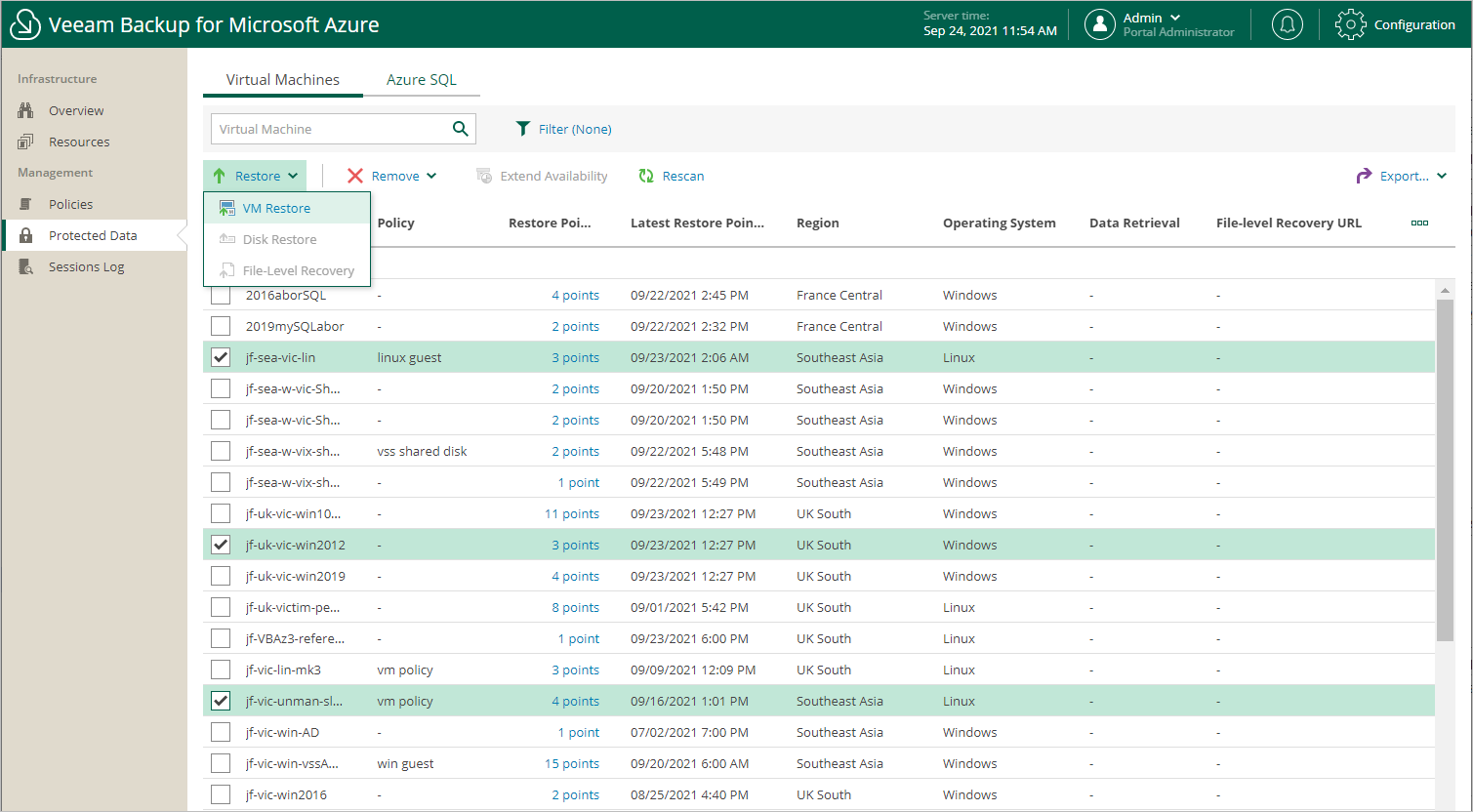
Task: Open 4 points link for 2016aborSQL
Action: [x=575, y=295]
